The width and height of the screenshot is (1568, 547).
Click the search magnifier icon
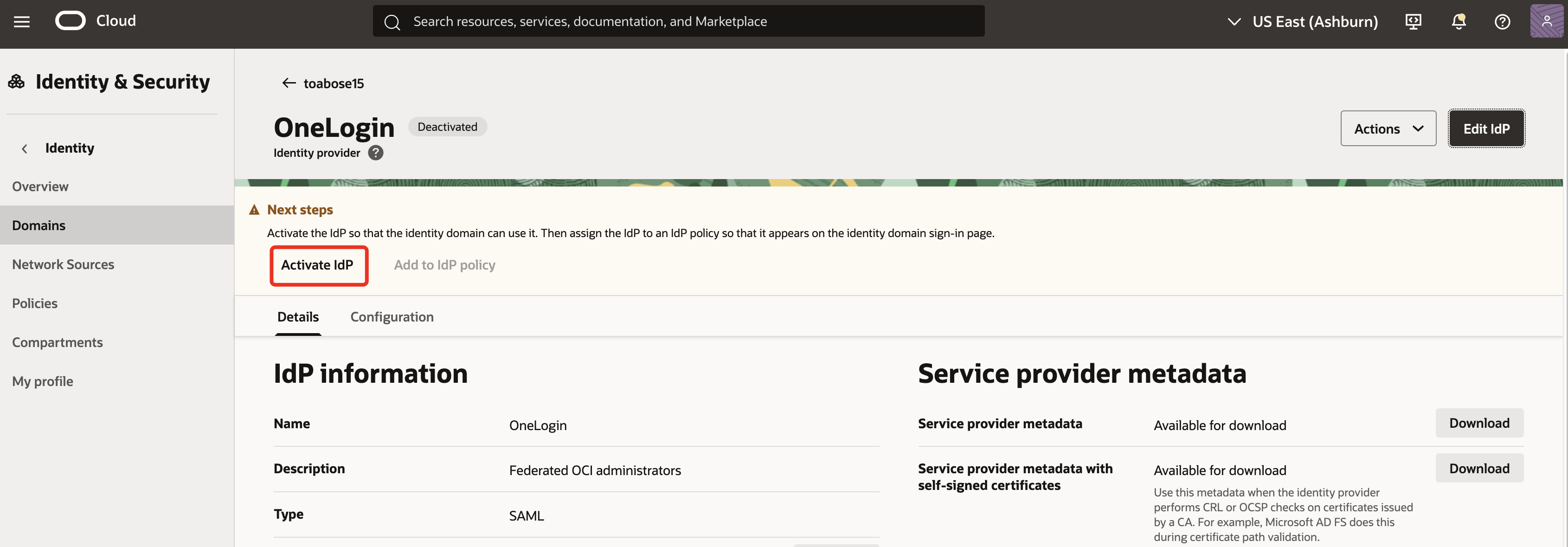[x=392, y=21]
